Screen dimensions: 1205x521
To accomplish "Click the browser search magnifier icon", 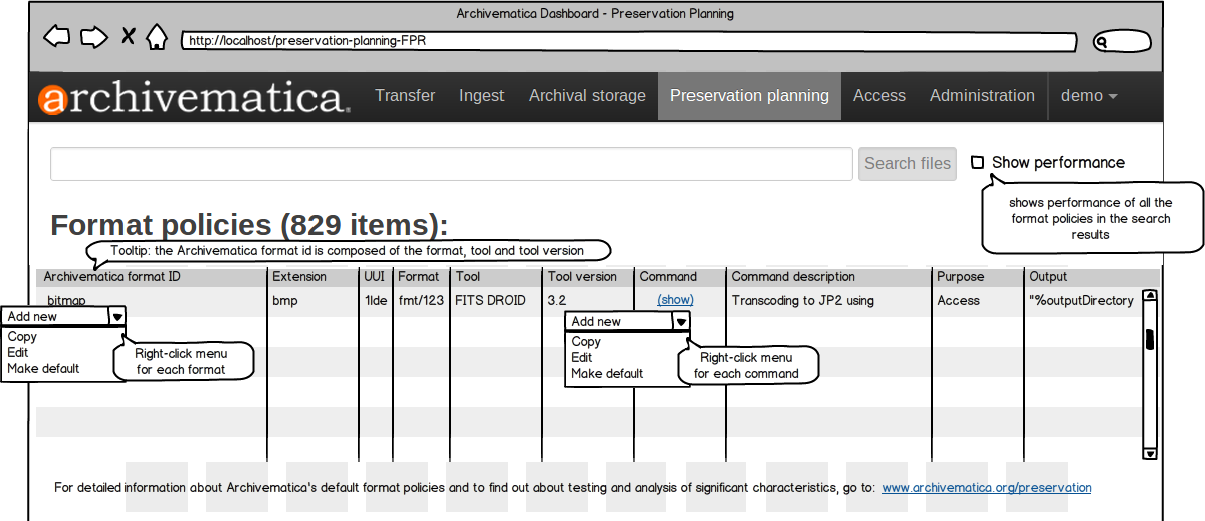I will [1101, 42].
